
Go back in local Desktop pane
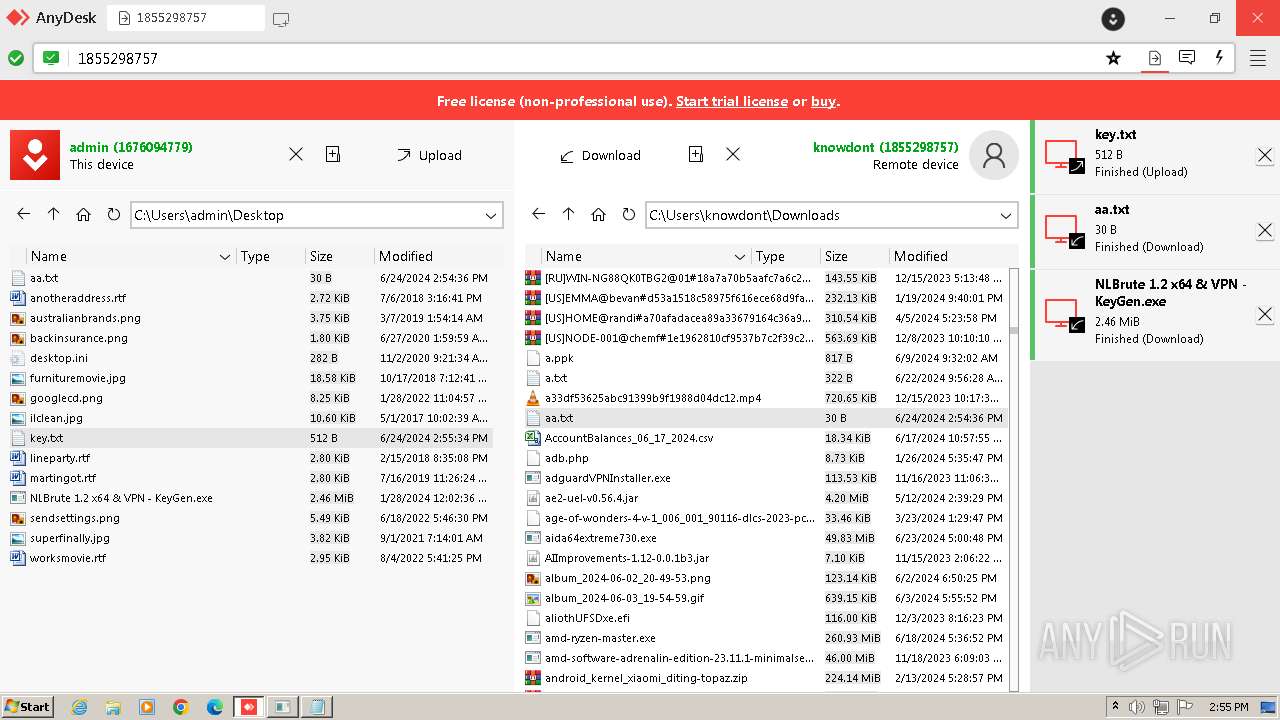point(24,214)
